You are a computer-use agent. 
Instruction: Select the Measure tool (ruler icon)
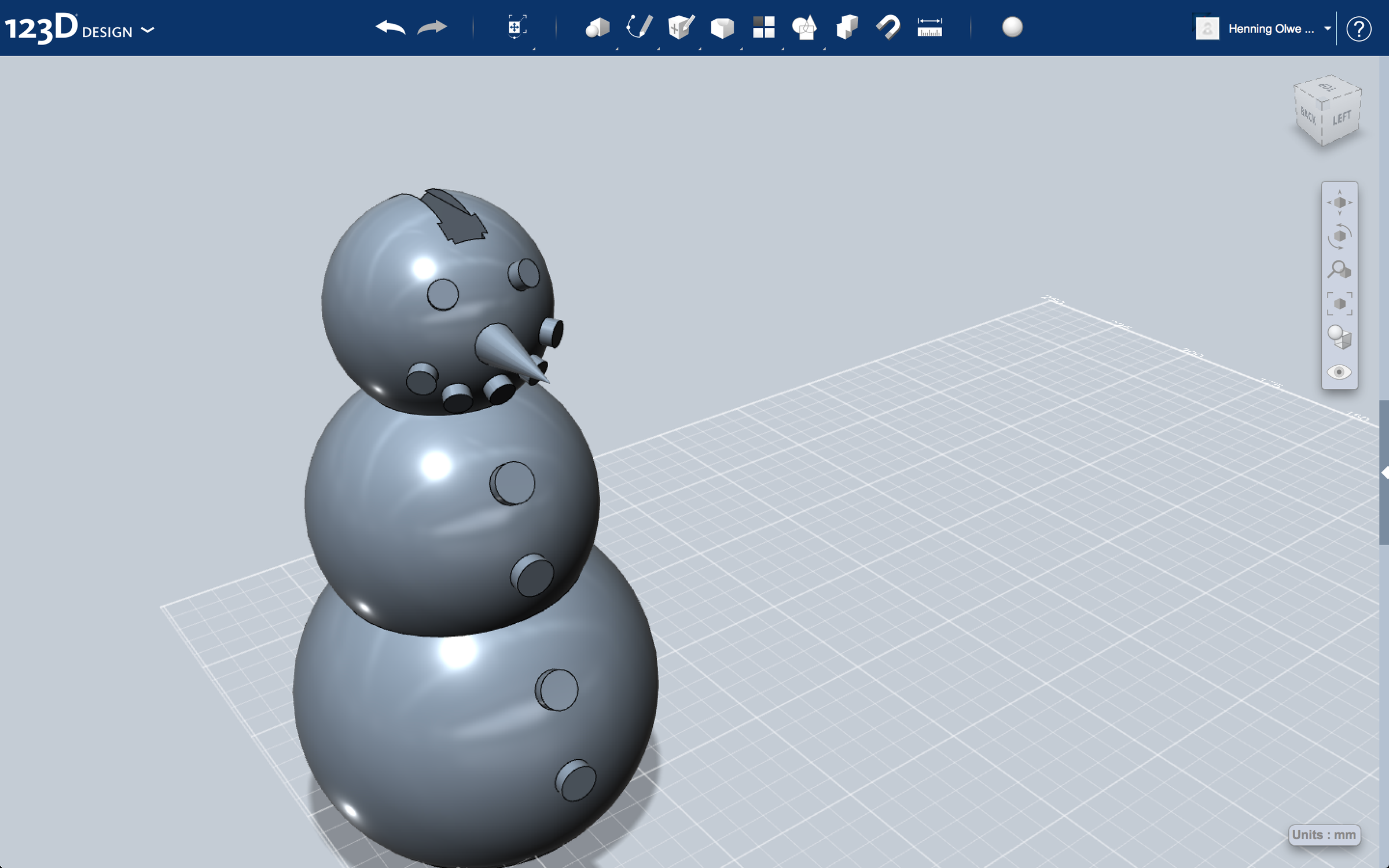tap(930, 28)
